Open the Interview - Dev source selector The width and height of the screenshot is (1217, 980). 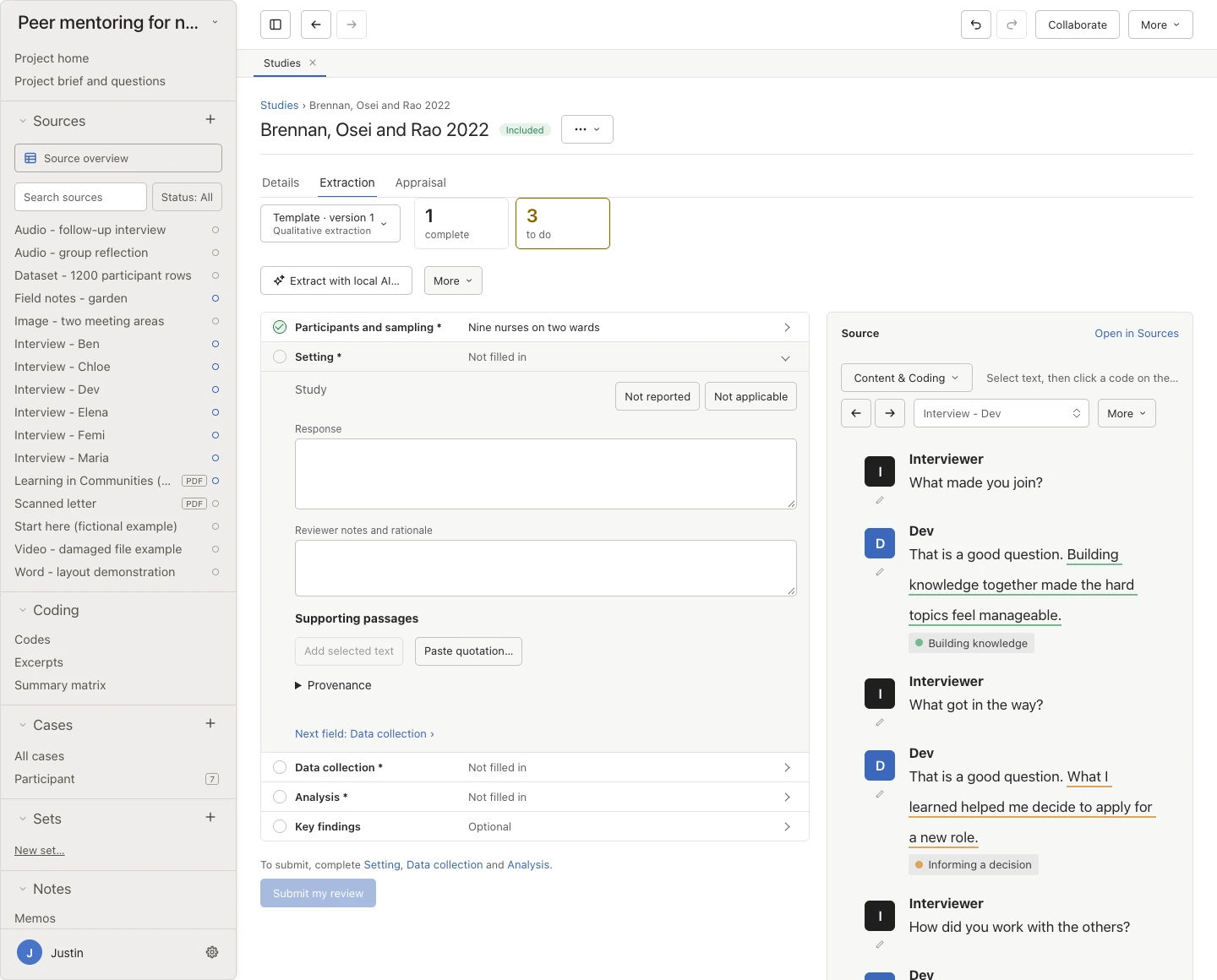point(1001,413)
